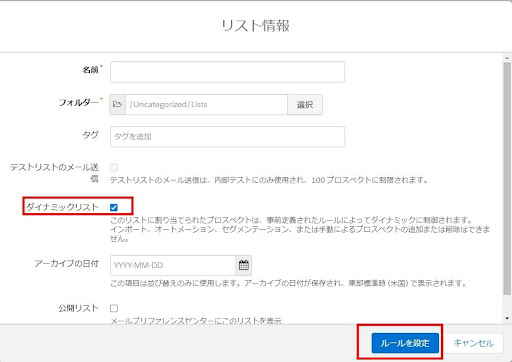512x362 pixels.
Task: Enable the 公開リスト checkbox
Action: [114, 308]
